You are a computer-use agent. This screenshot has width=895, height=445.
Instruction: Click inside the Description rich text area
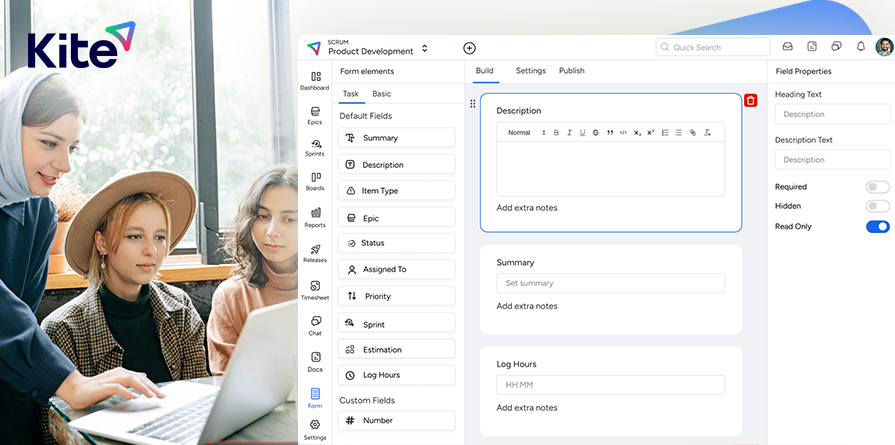[x=611, y=169]
